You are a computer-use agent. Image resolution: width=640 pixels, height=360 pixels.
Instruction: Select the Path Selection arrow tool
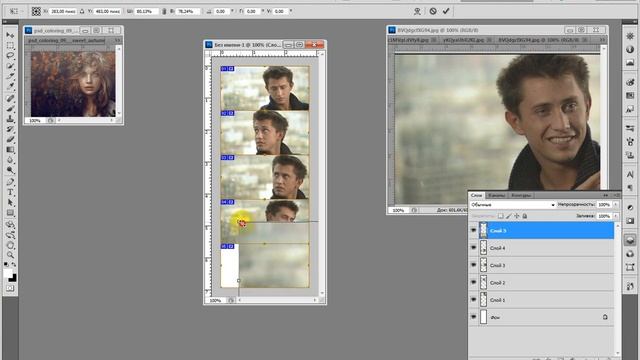coord(10,202)
